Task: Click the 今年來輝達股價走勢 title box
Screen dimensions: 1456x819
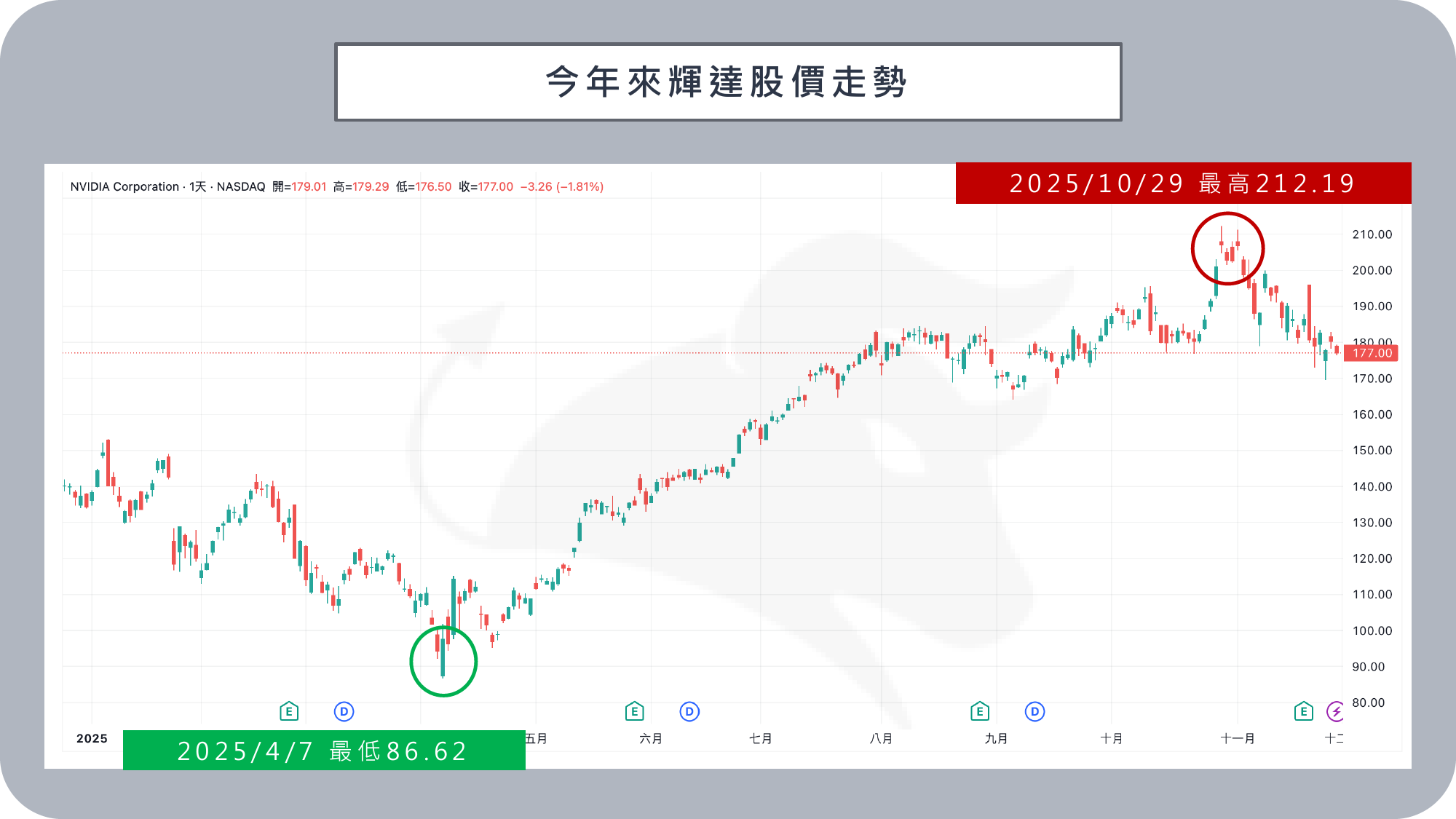Action: coord(727,82)
